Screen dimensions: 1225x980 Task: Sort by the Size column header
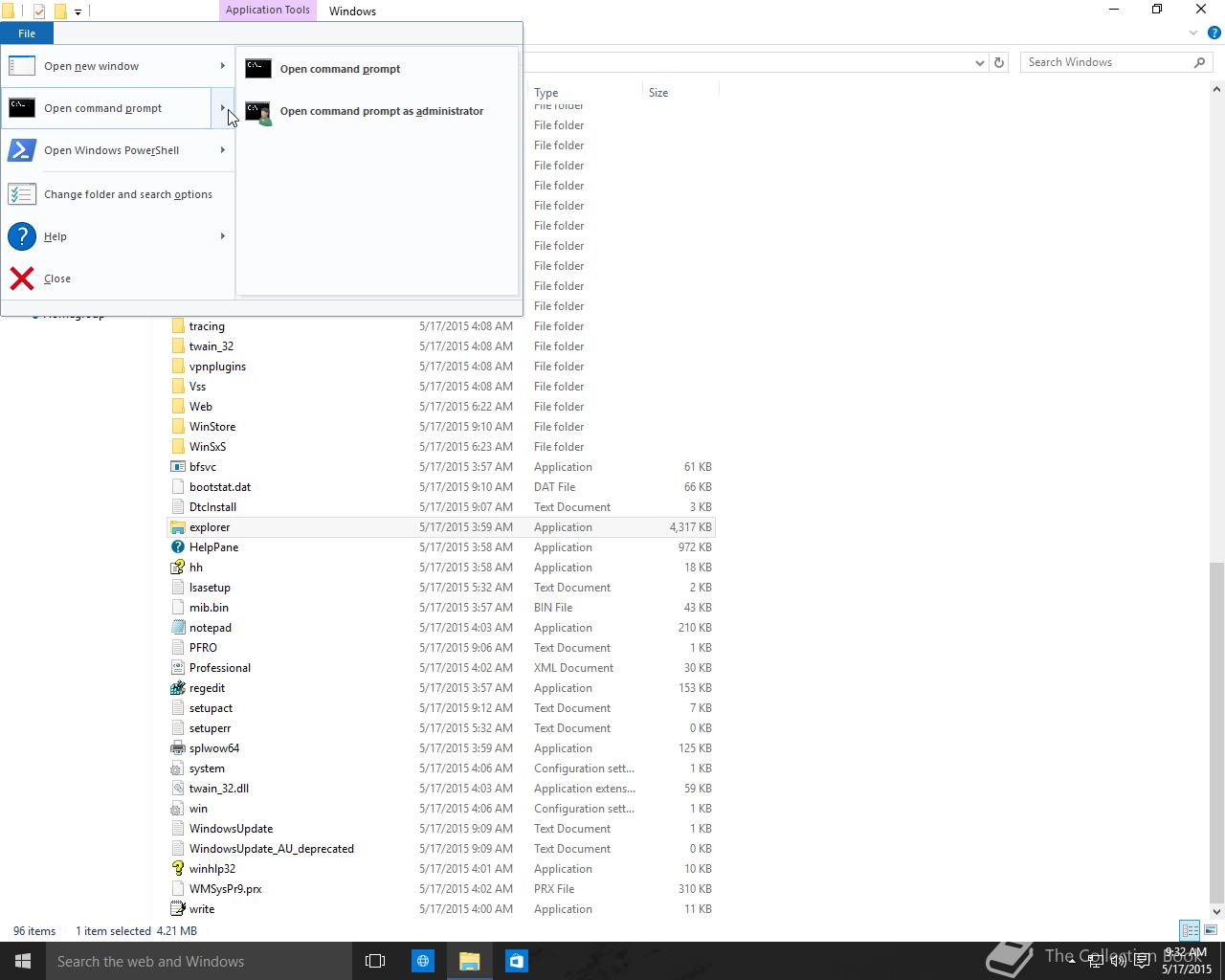(x=680, y=93)
